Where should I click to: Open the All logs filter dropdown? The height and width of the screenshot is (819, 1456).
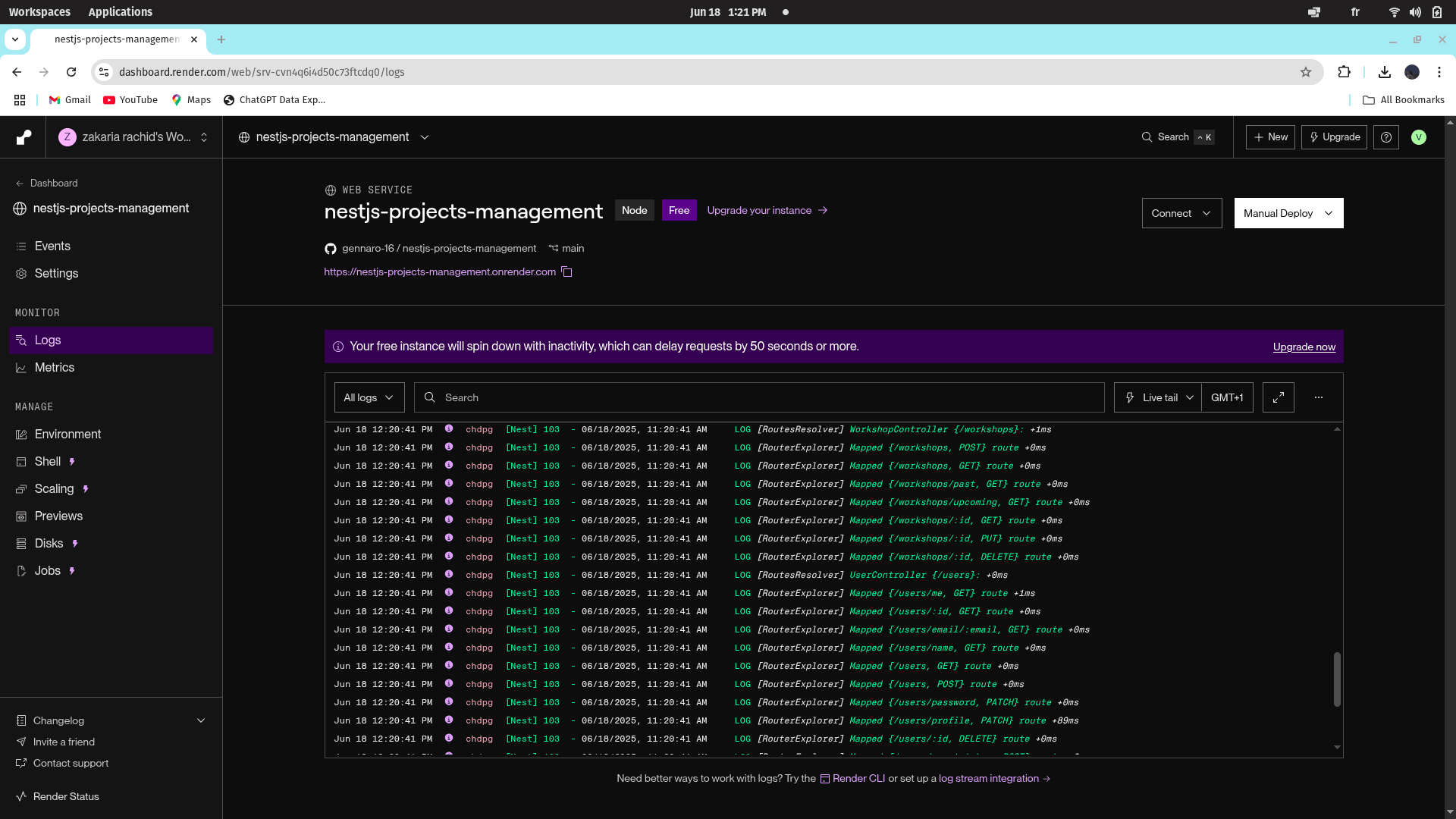pyautogui.click(x=369, y=397)
